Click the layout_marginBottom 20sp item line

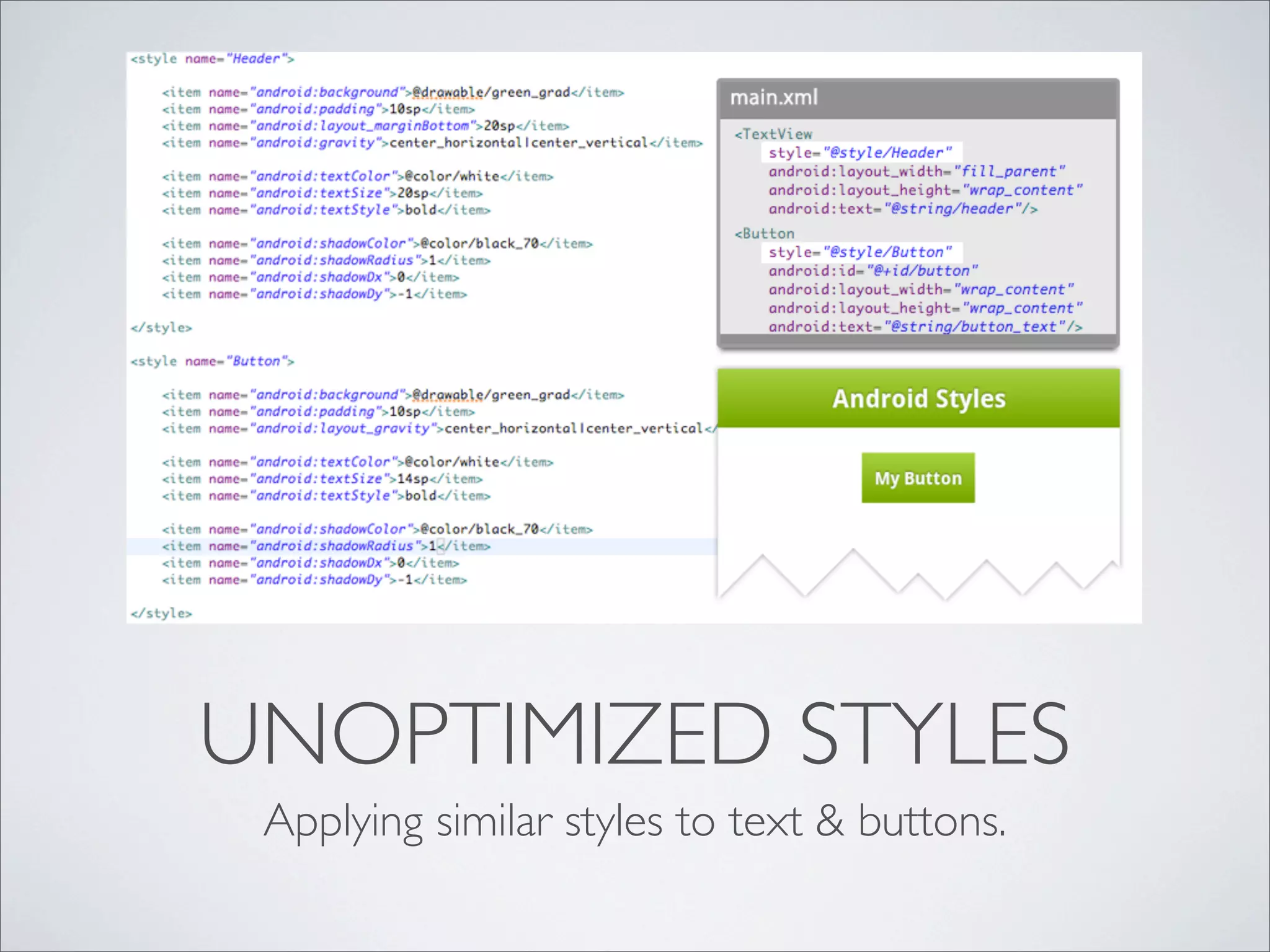click(x=365, y=126)
